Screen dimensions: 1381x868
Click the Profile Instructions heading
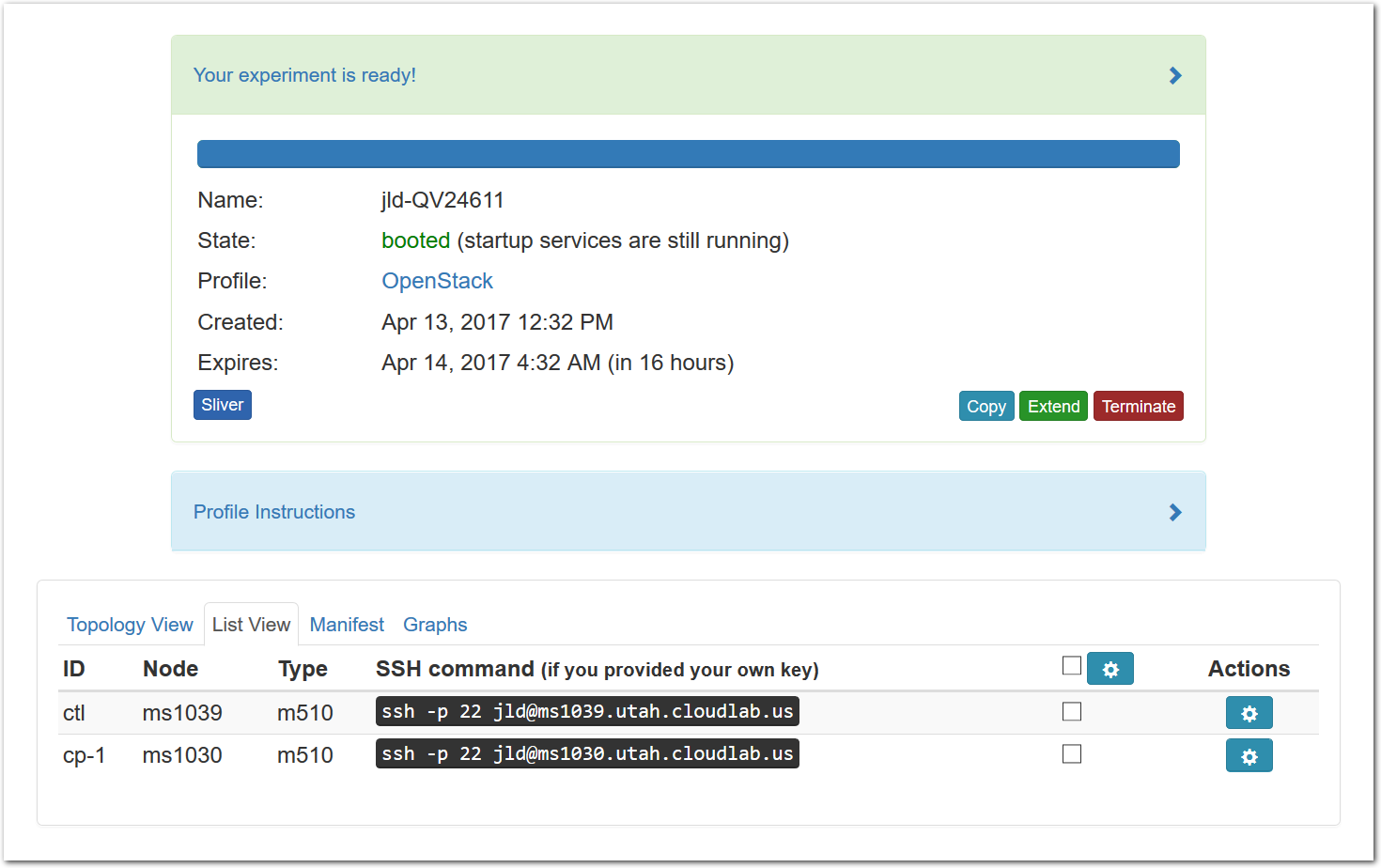click(274, 512)
